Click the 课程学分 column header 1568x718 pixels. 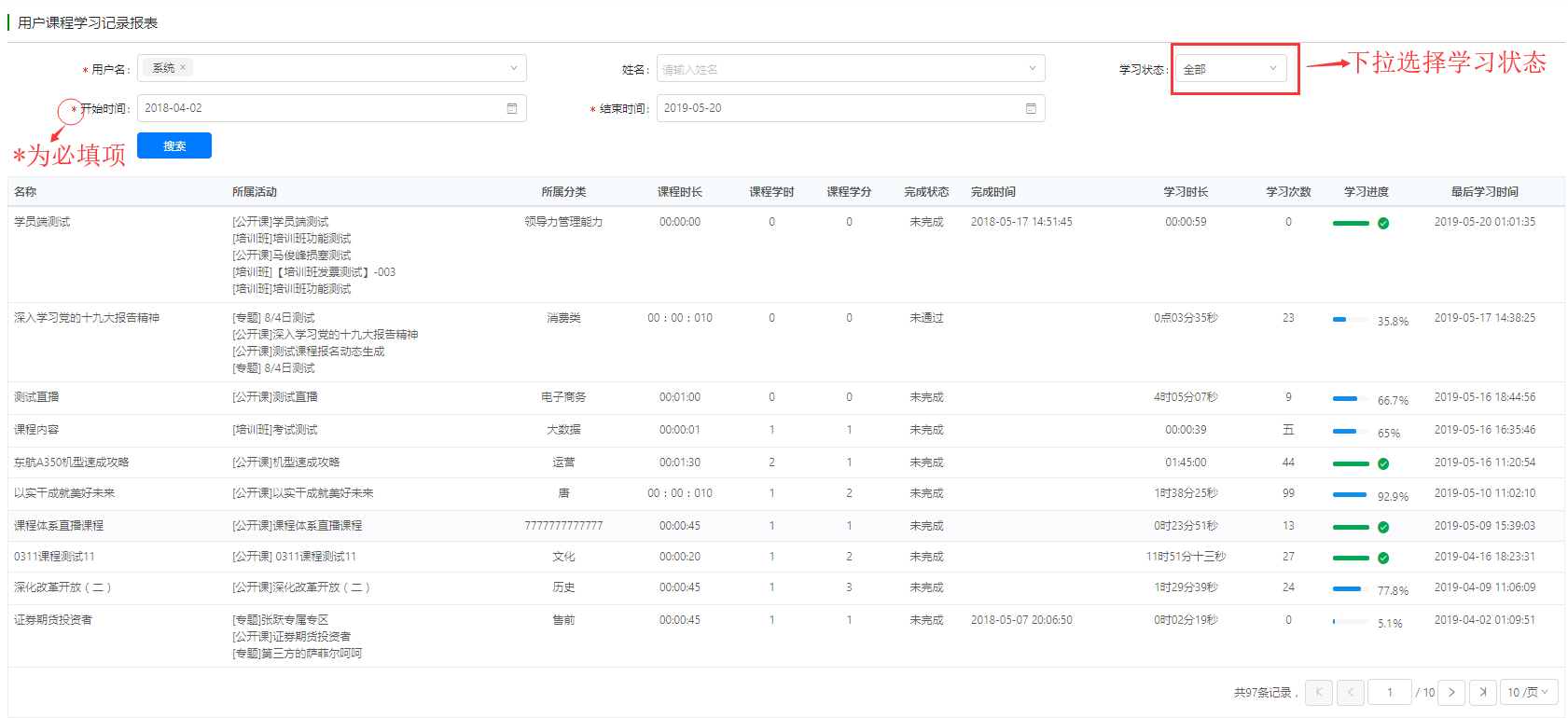849,192
